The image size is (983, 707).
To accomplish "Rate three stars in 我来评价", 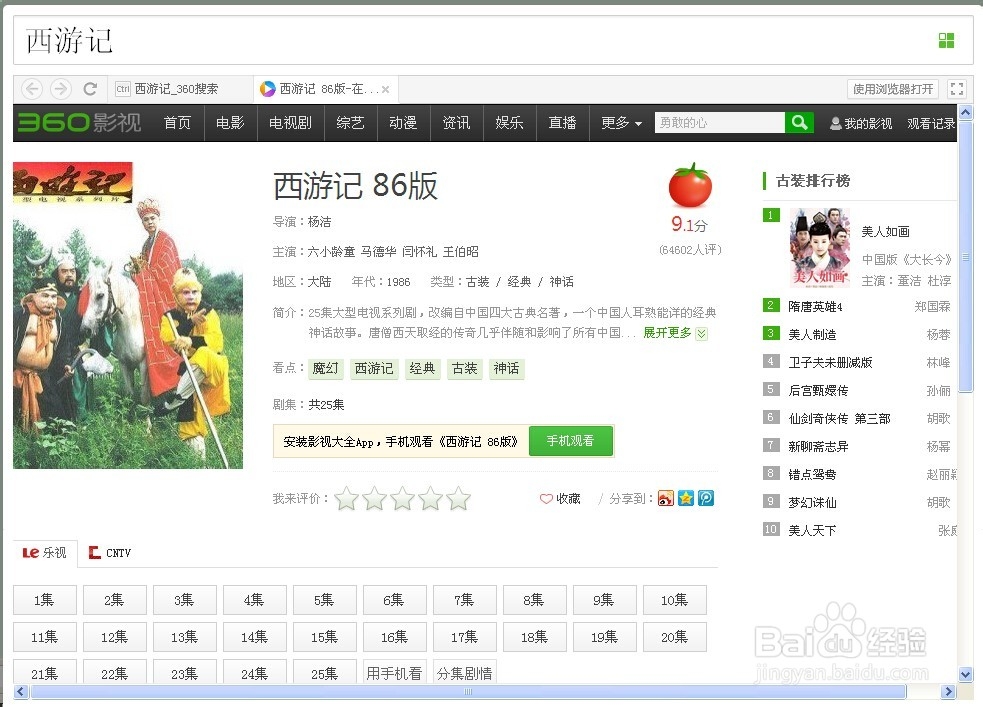I will click(402, 499).
